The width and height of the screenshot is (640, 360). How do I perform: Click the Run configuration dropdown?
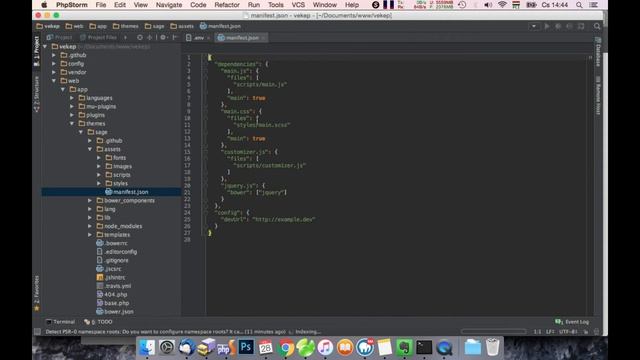(x=533, y=26)
